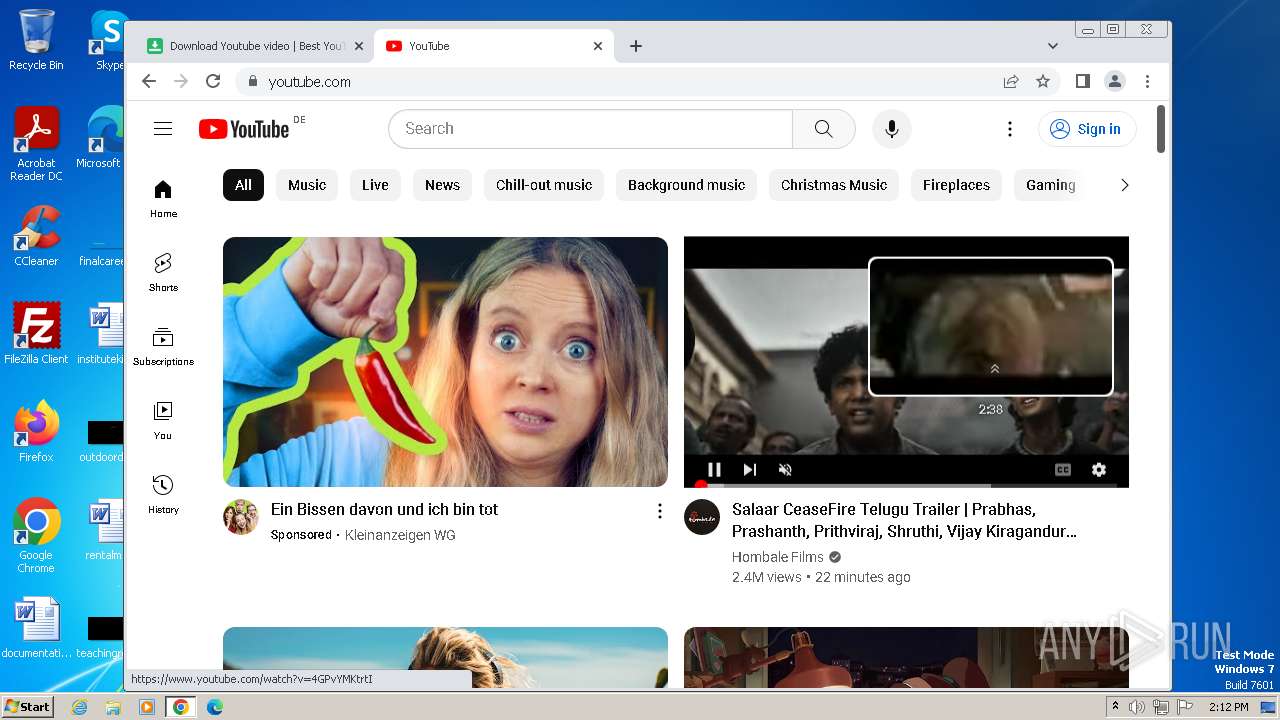Click the Sign in button

click(x=1087, y=129)
